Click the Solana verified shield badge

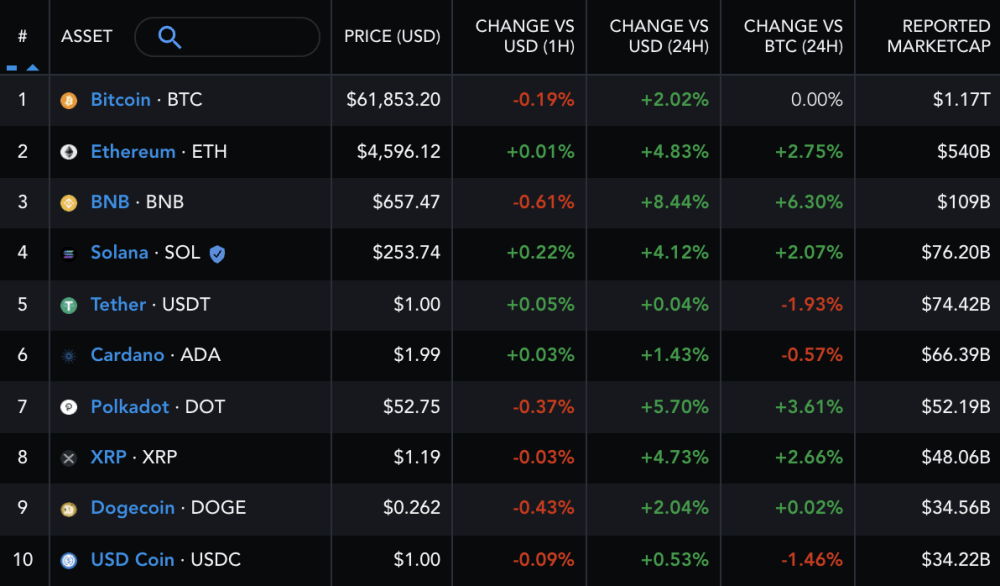coord(217,254)
